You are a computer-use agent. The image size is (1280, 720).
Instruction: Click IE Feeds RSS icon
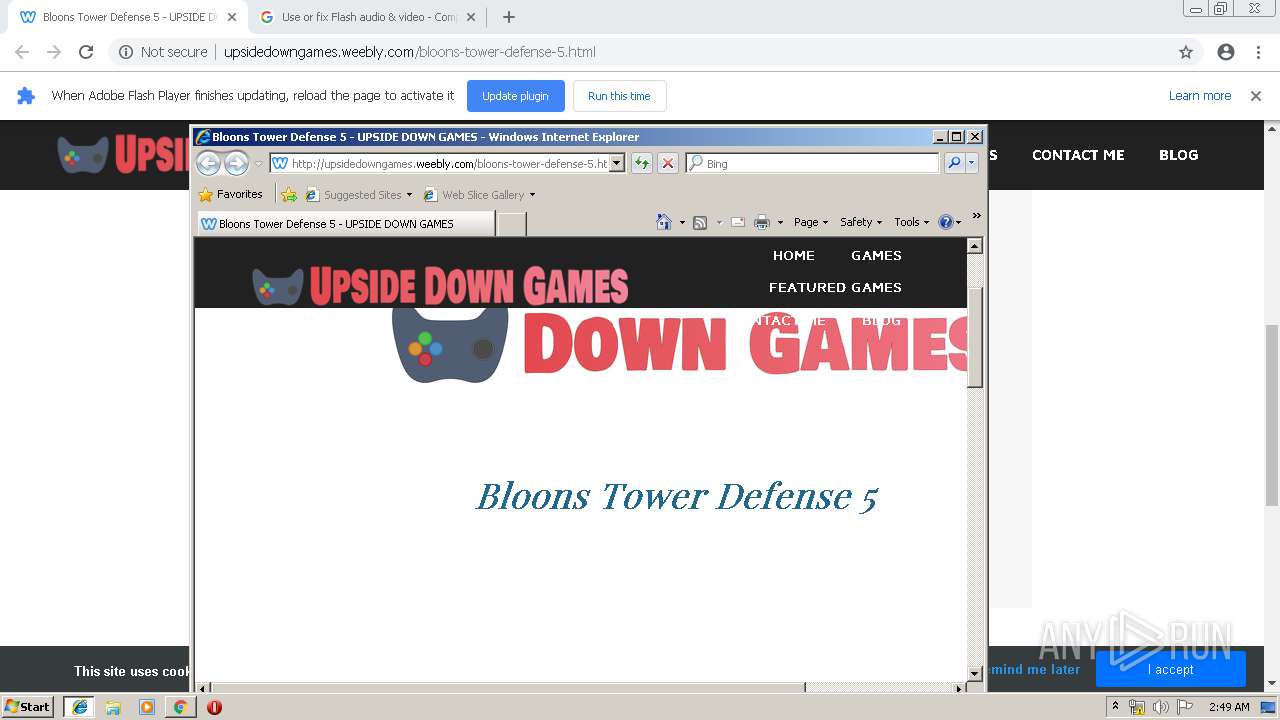(700, 222)
